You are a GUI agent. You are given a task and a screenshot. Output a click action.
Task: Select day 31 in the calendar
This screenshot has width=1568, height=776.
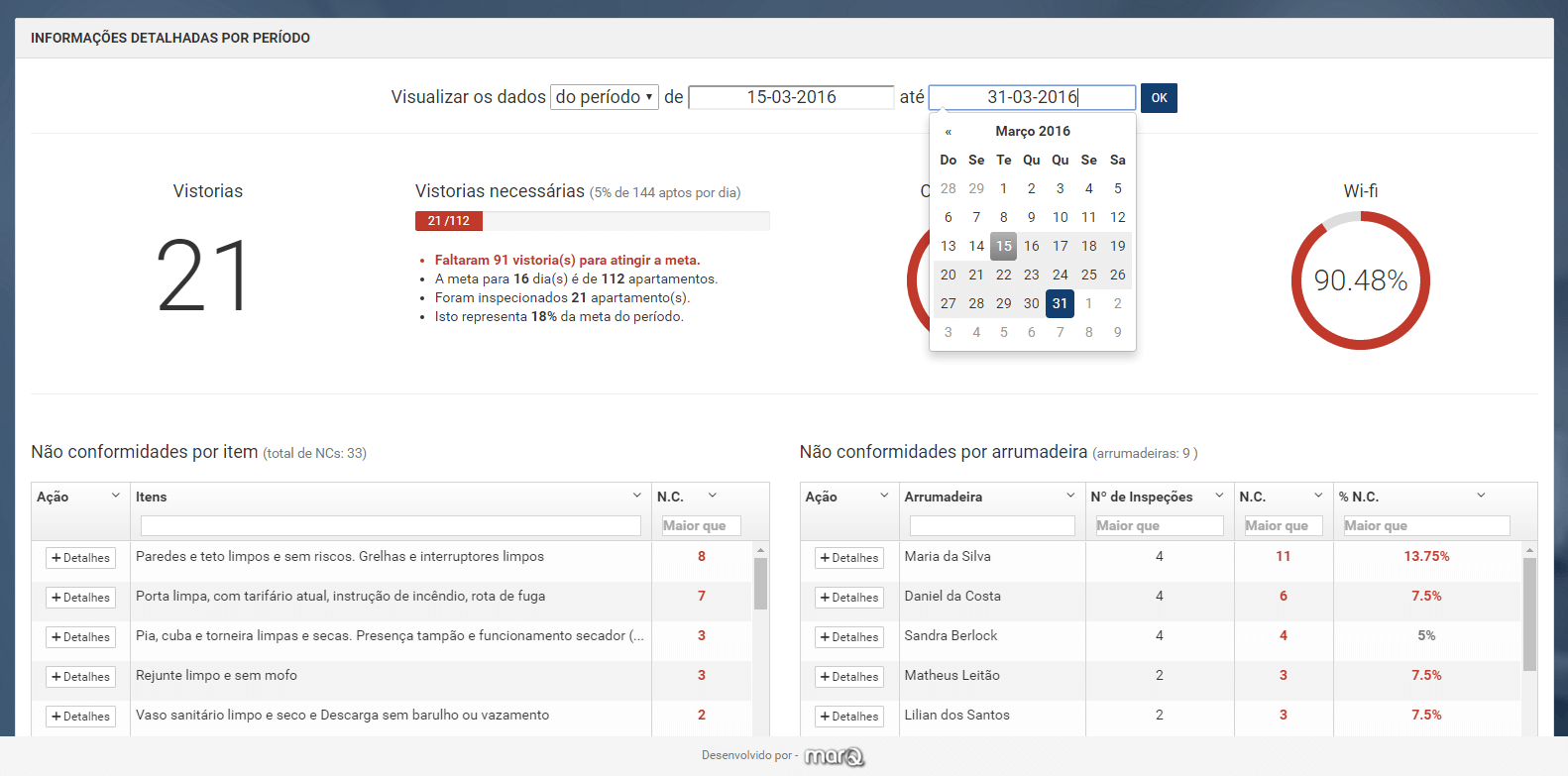click(x=1060, y=303)
